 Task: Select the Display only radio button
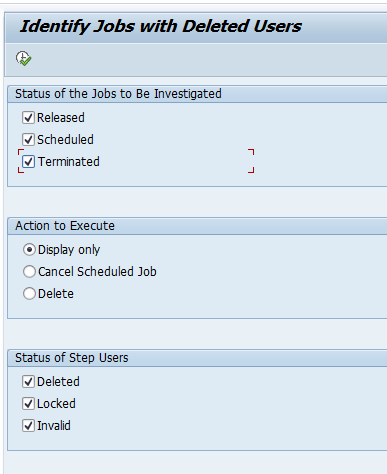pos(29,250)
